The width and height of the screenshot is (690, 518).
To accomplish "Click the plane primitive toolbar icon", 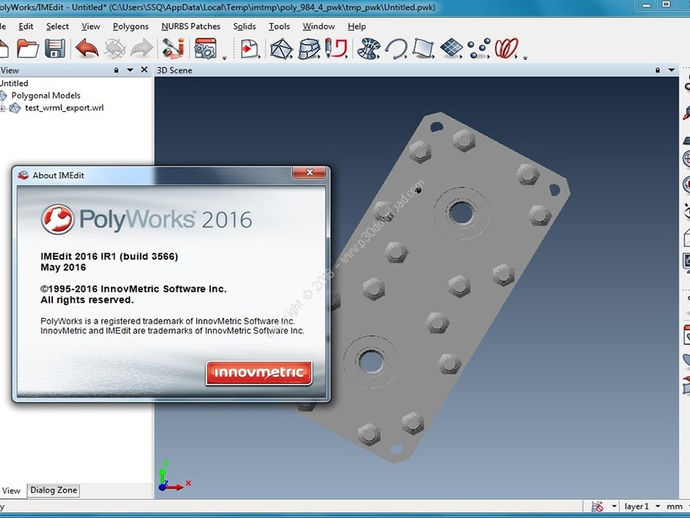I will 423,48.
